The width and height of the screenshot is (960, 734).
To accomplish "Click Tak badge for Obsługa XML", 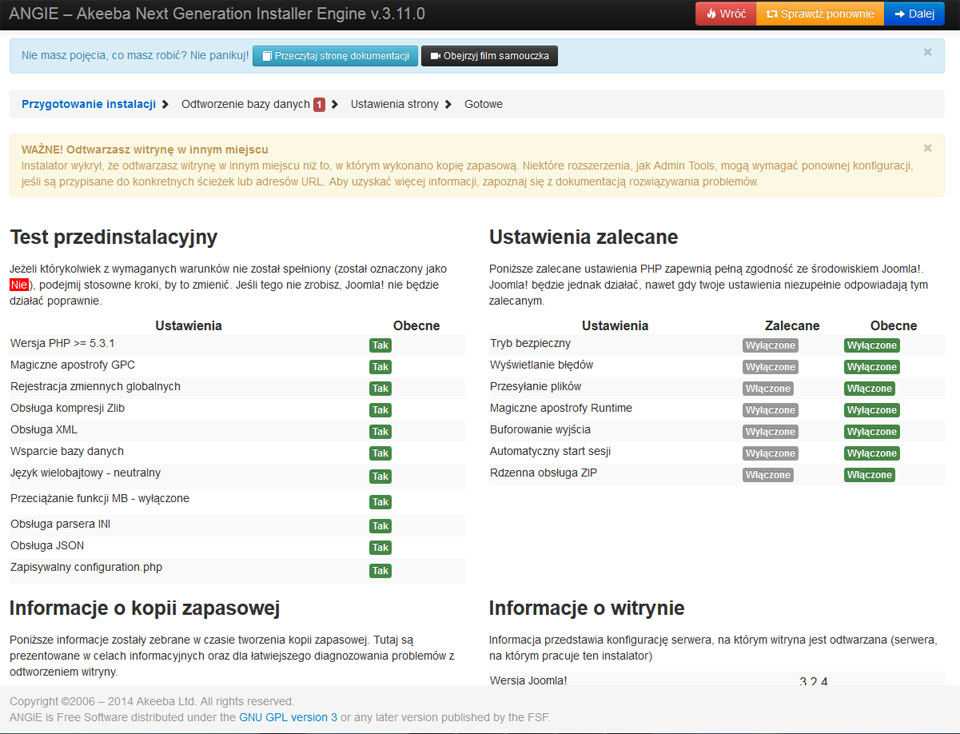I will coord(380,432).
